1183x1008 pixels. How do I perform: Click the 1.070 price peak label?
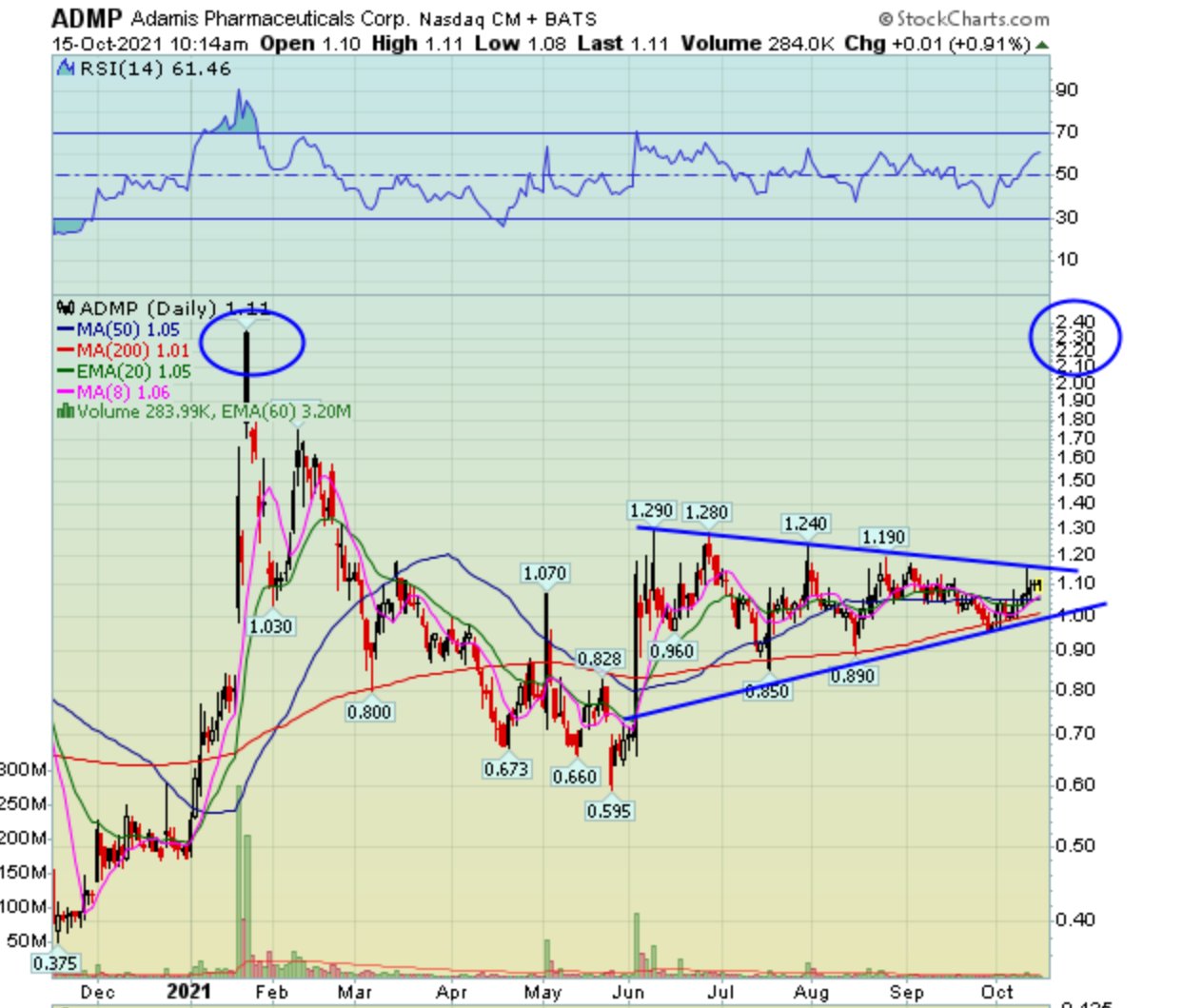(x=544, y=573)
